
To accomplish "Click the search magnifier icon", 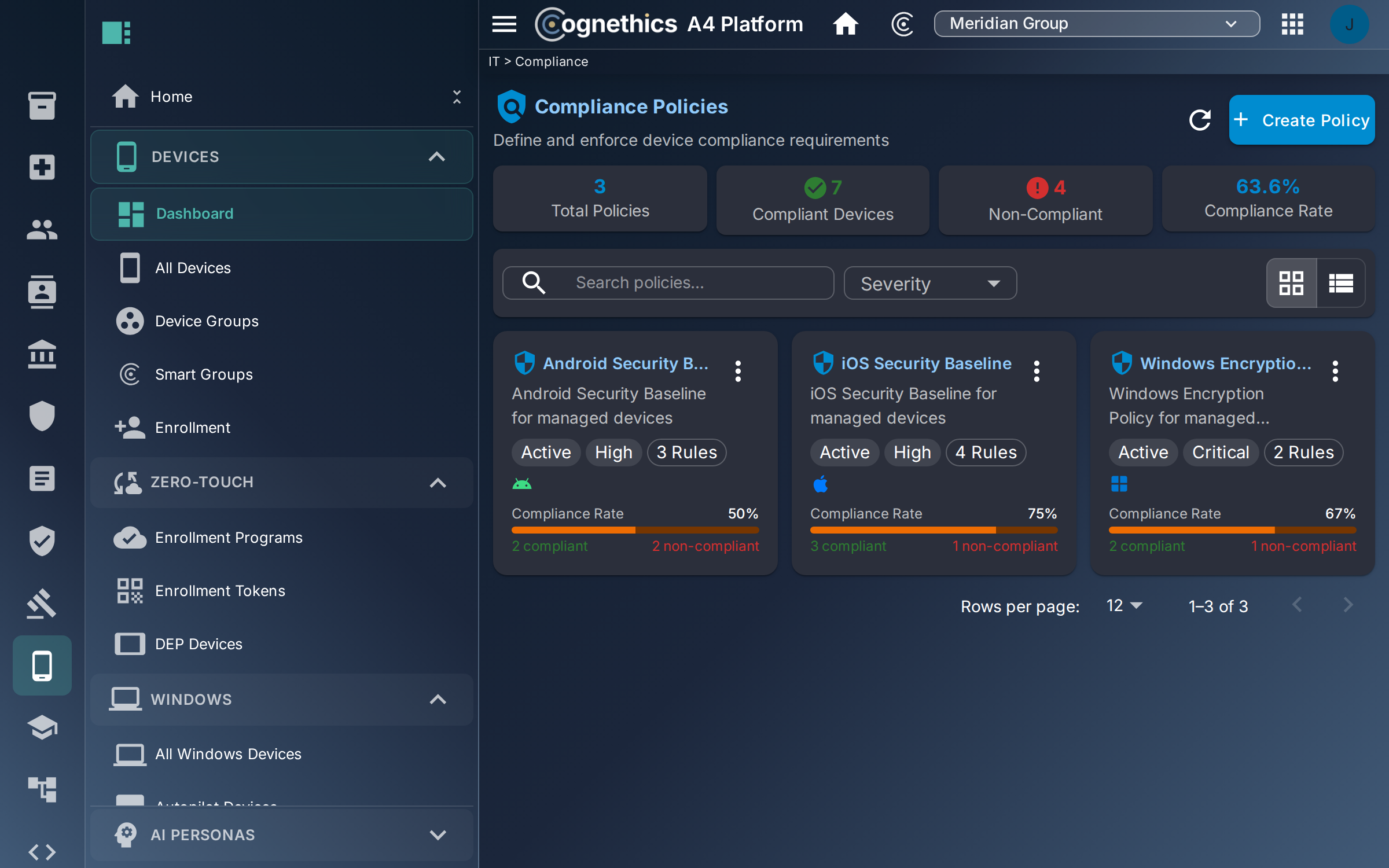I will [534, 283].
